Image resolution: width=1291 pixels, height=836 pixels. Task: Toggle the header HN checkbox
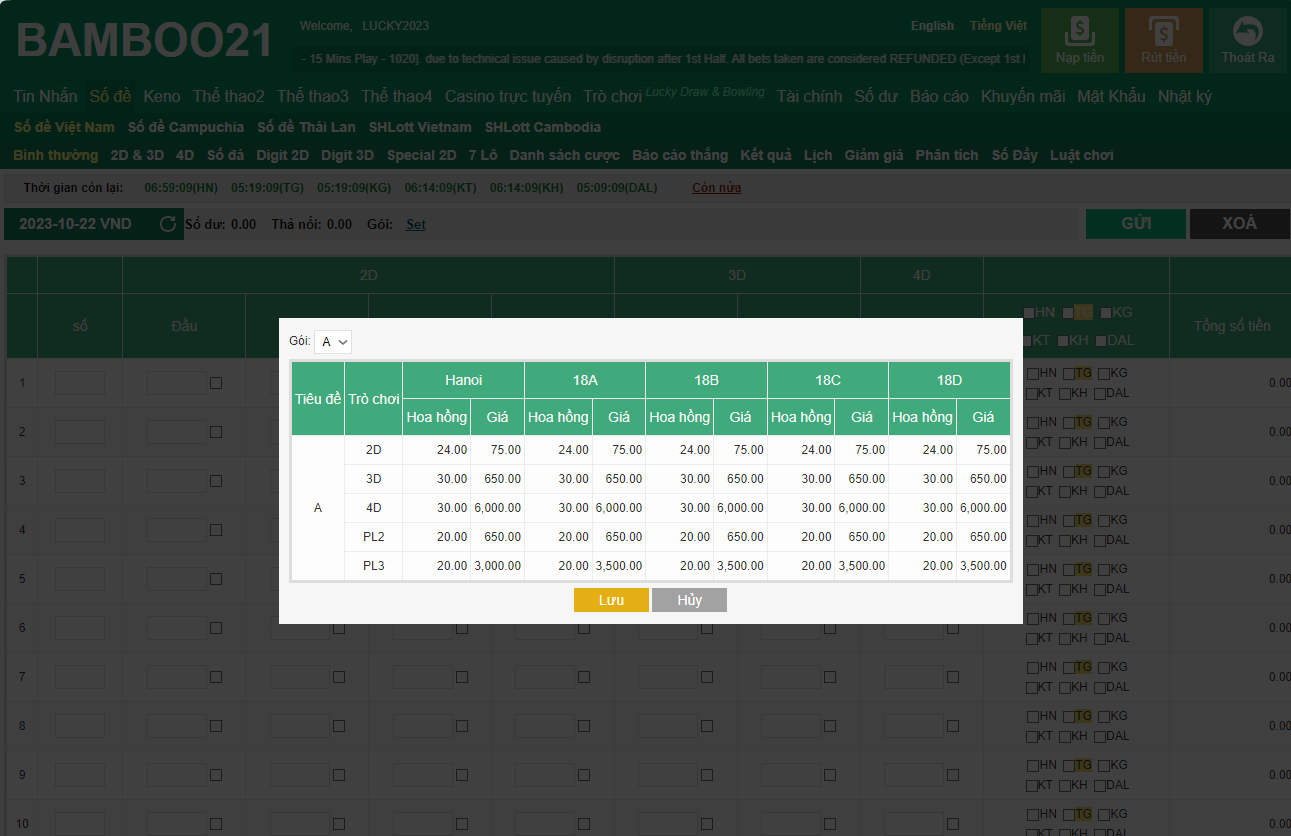click(x=1029, y=312)
